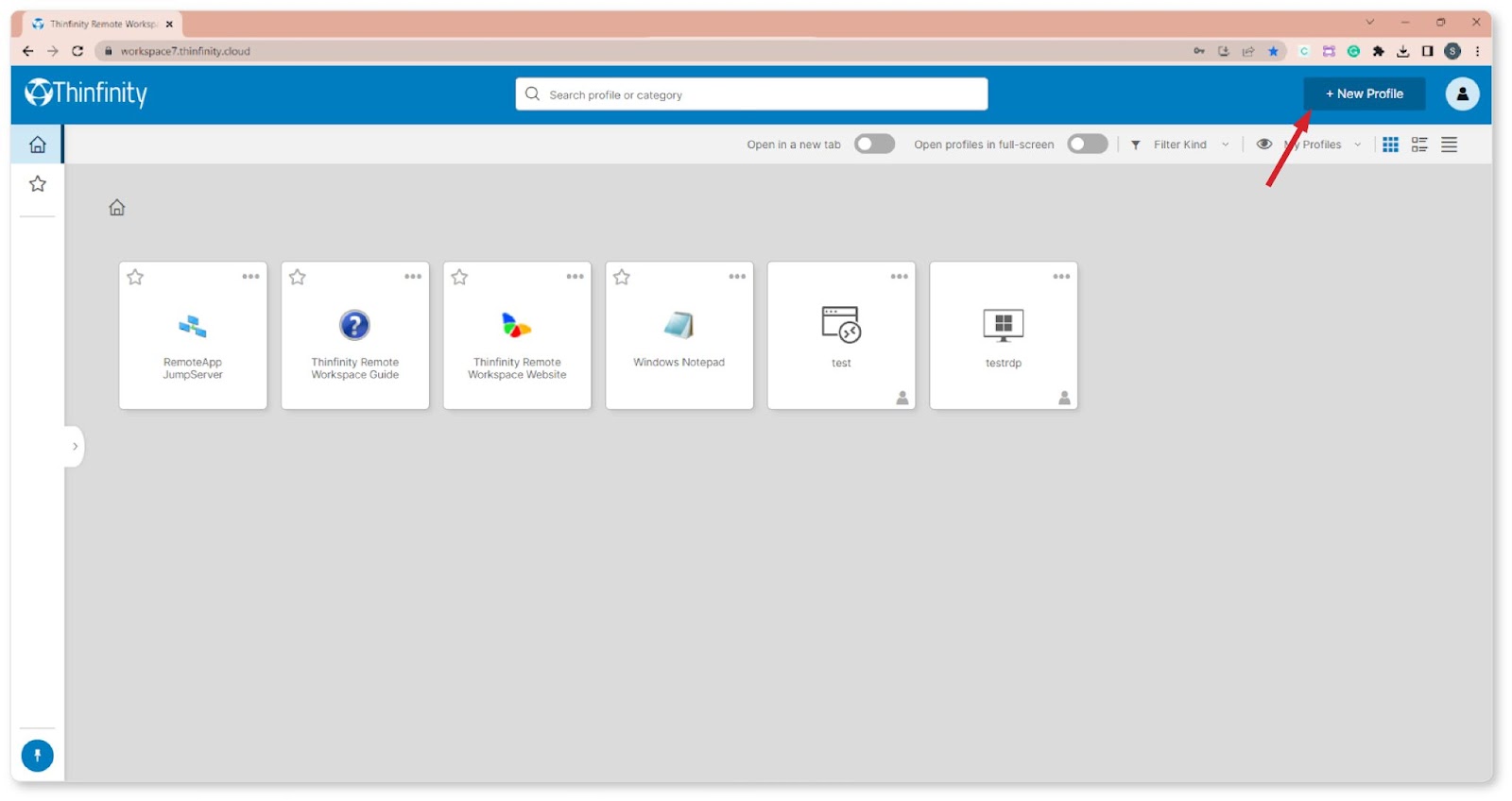Favorite the Thinfinity Remote Workspace Guide profile

298,277
